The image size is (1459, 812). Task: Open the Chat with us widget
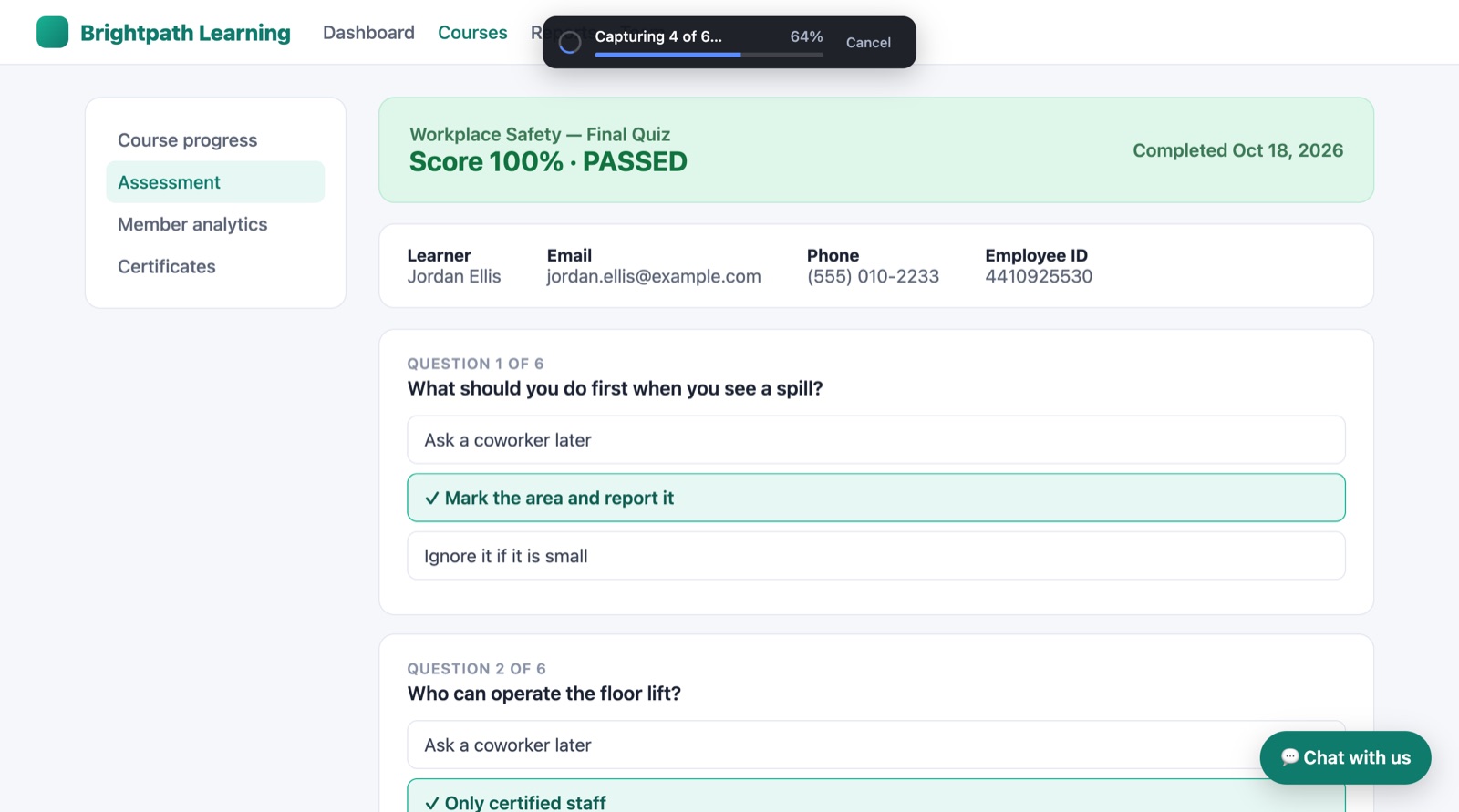point(1345,757)
